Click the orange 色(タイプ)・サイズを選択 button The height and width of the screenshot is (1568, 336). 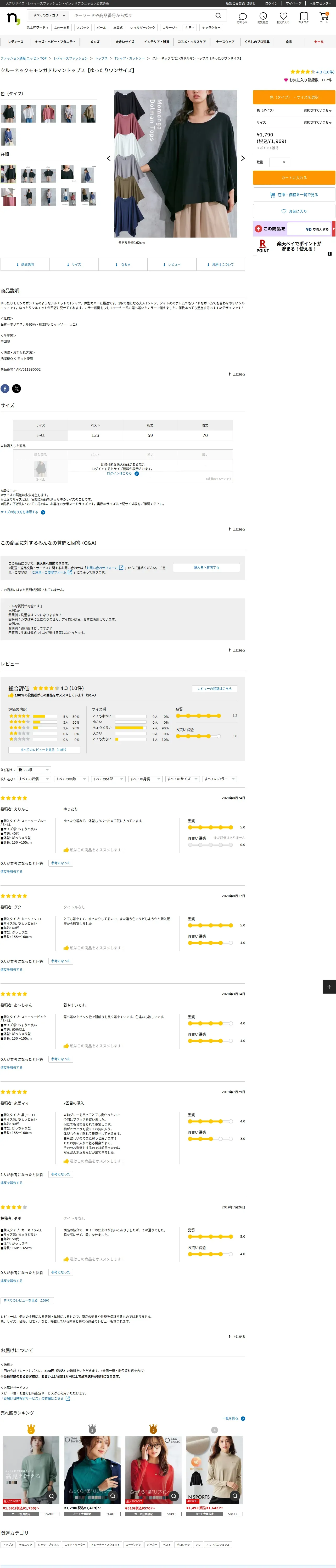[294, 97]
